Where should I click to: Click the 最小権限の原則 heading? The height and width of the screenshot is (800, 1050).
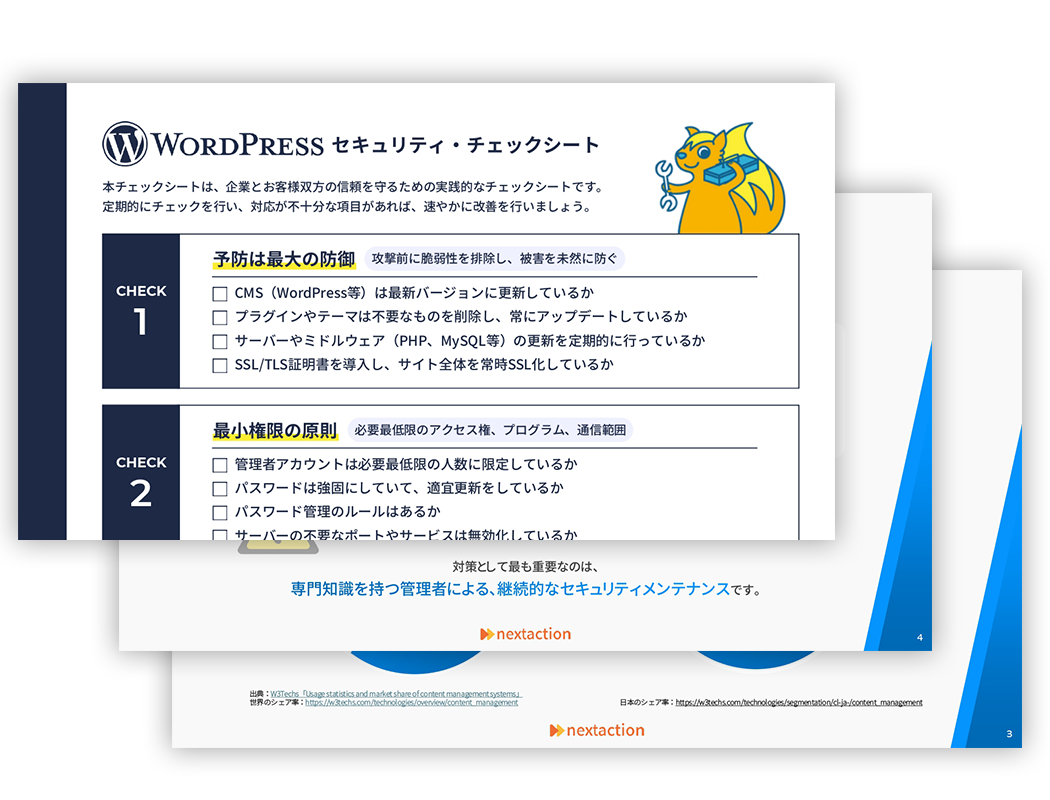click(275, 431)
